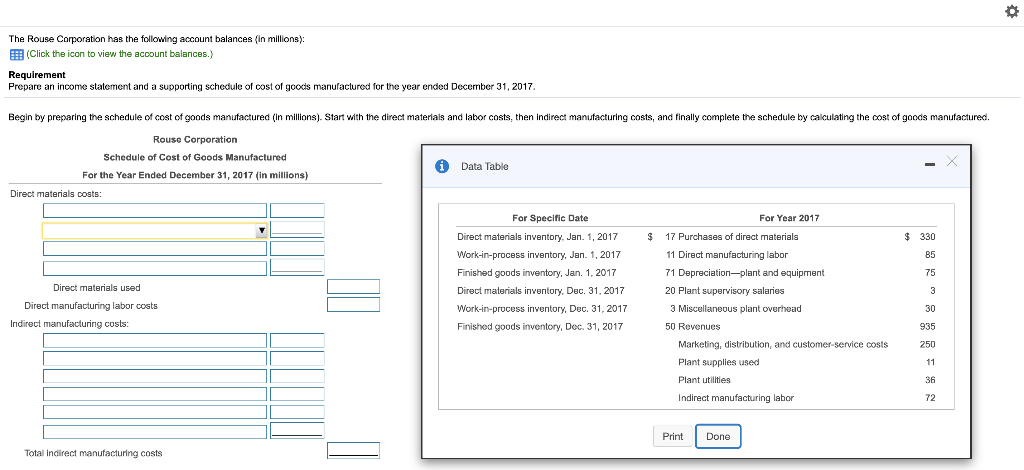Close the Data Table popup
Screen dimensions: 1024x470
tap(951, 162)
